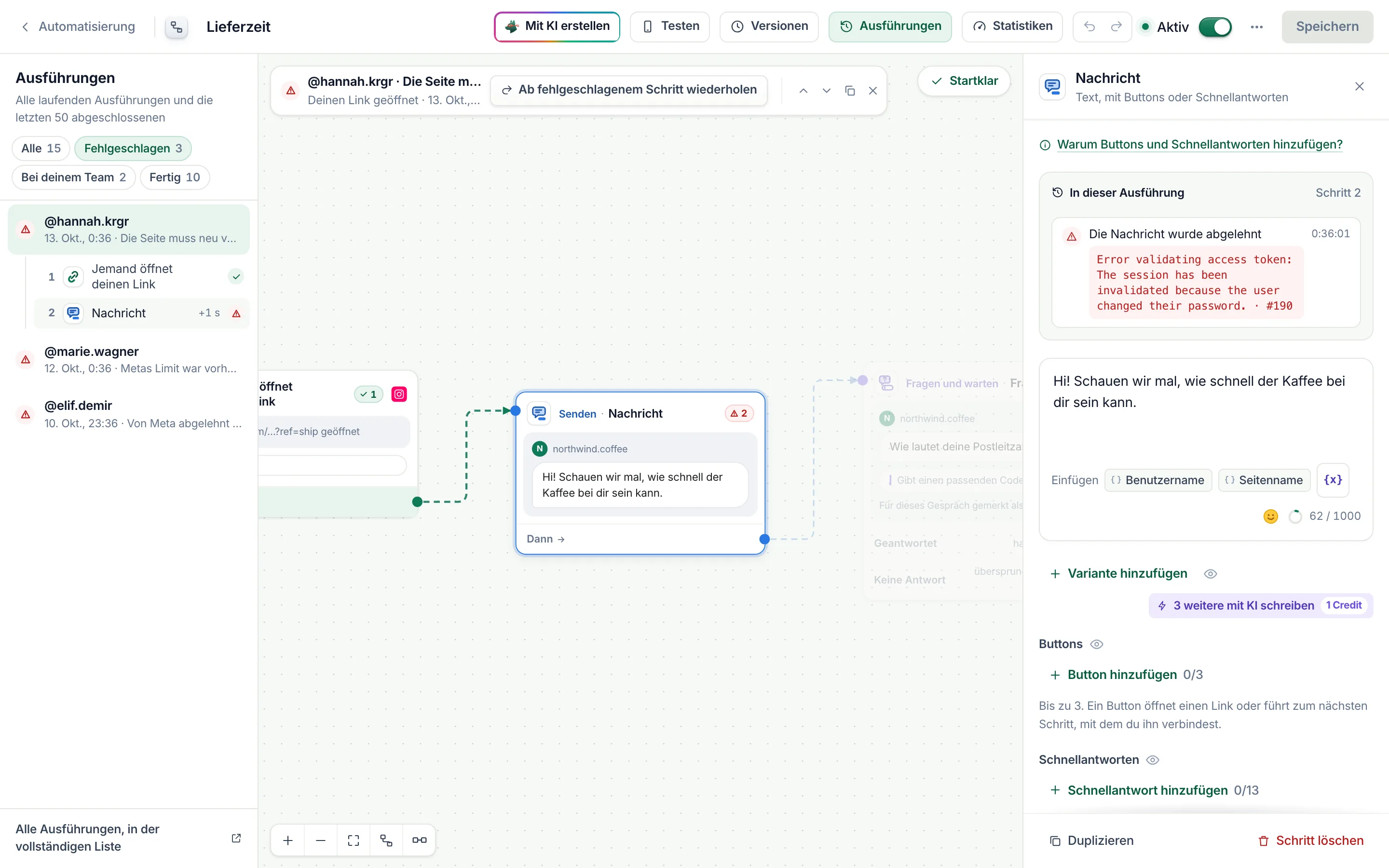Click Ab fehlgeschlagenem Schritt wiederholen

629,90
